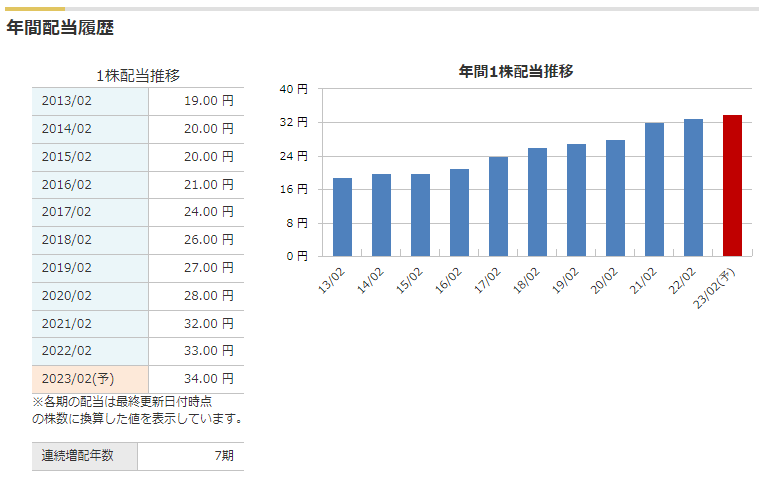Click the 13/02 x-axis label
759x477 pixels.
click(x=332, y=280)
